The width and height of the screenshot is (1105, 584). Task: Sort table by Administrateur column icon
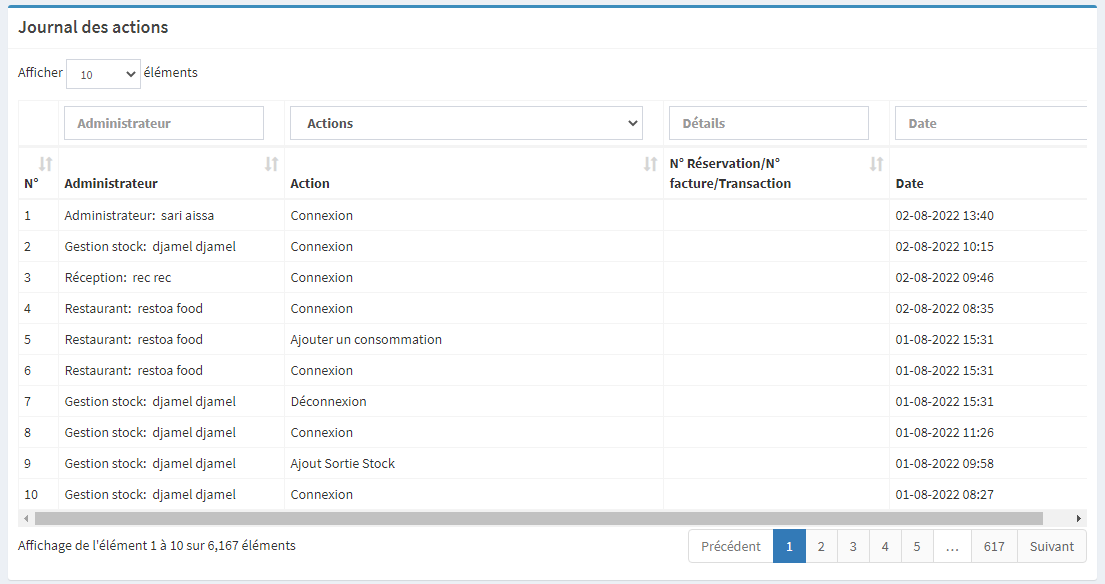pyautogui.click(x=271, y=164)
